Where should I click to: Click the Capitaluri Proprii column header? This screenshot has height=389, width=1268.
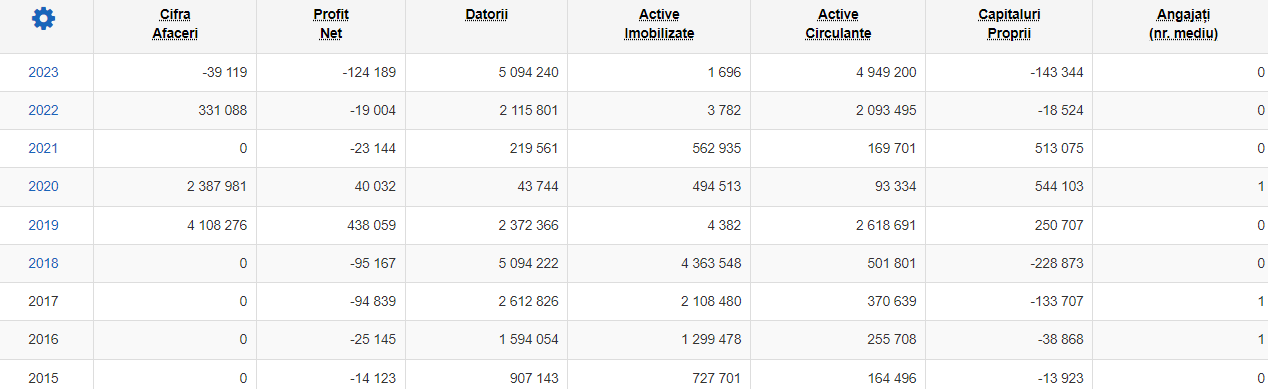[1009, 24]
